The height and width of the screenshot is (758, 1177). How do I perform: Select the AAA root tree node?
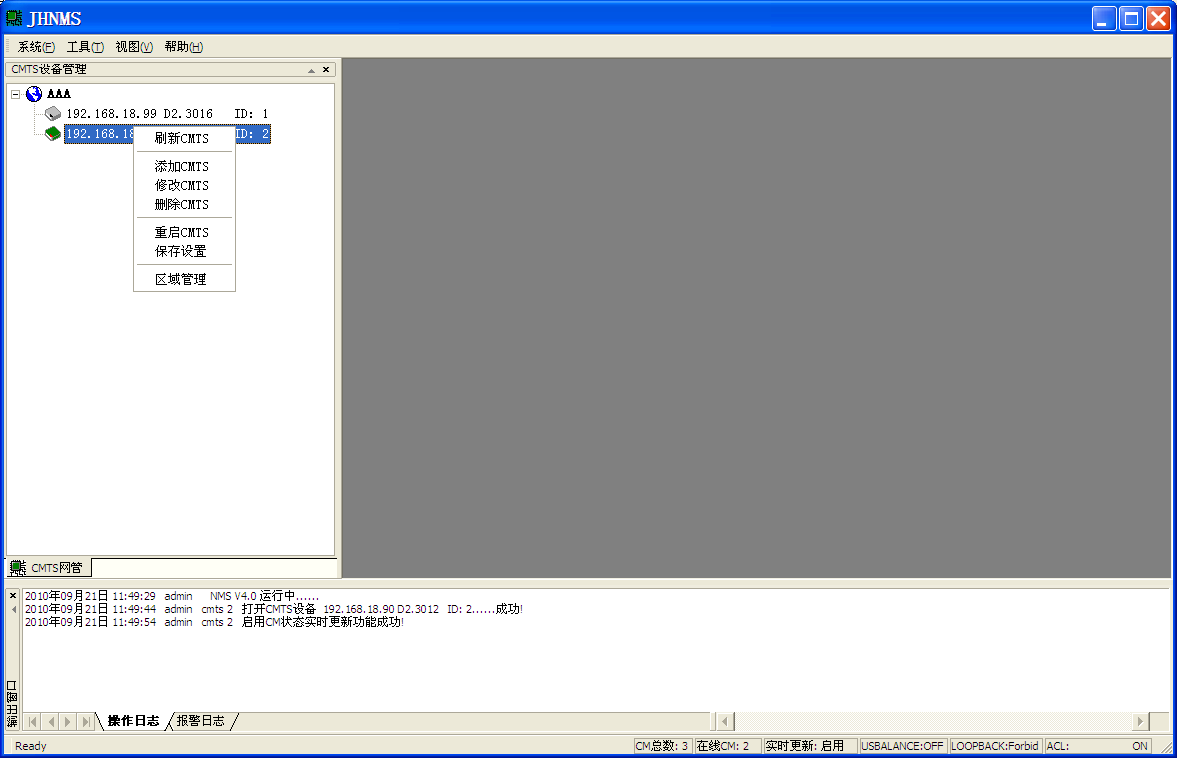pos(59,94)
